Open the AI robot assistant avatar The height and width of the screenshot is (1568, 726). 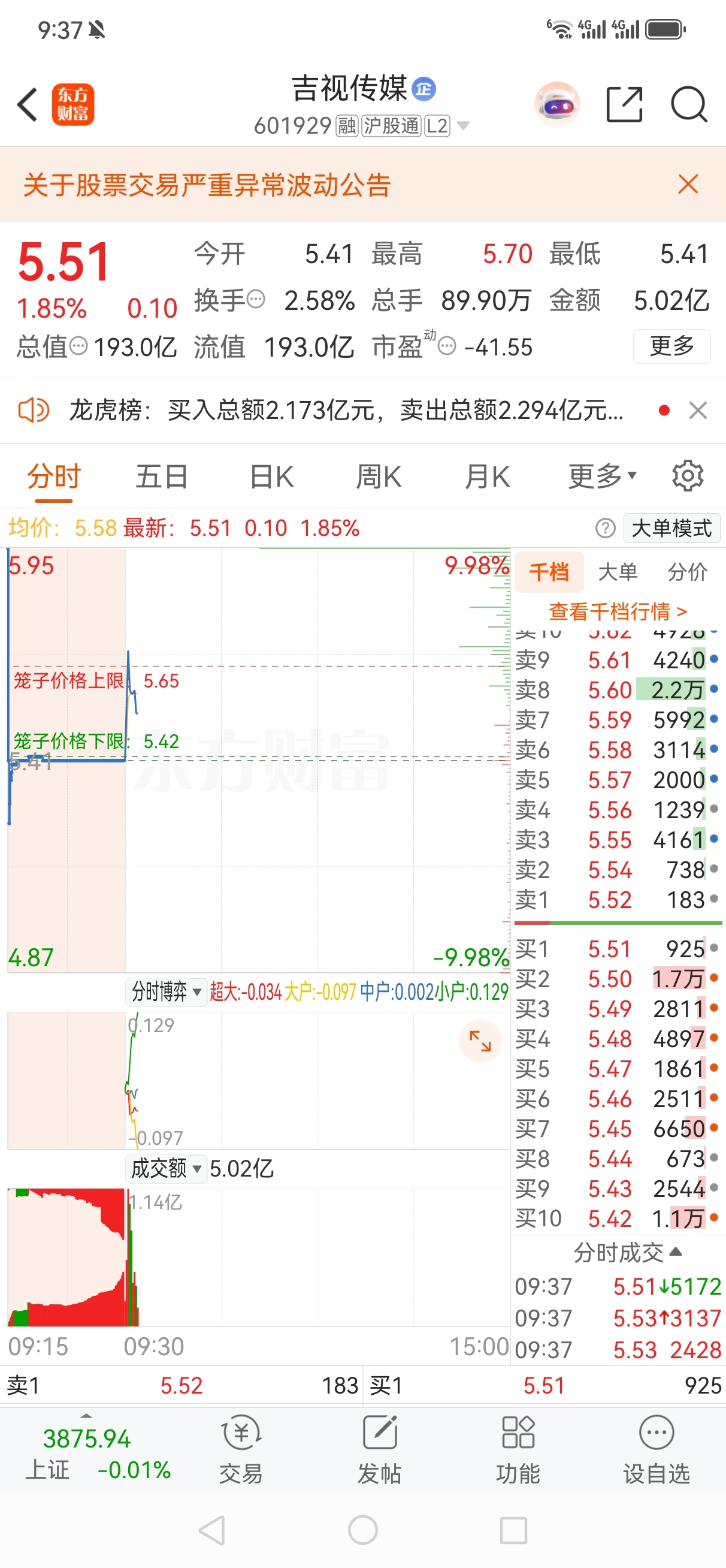557,105
